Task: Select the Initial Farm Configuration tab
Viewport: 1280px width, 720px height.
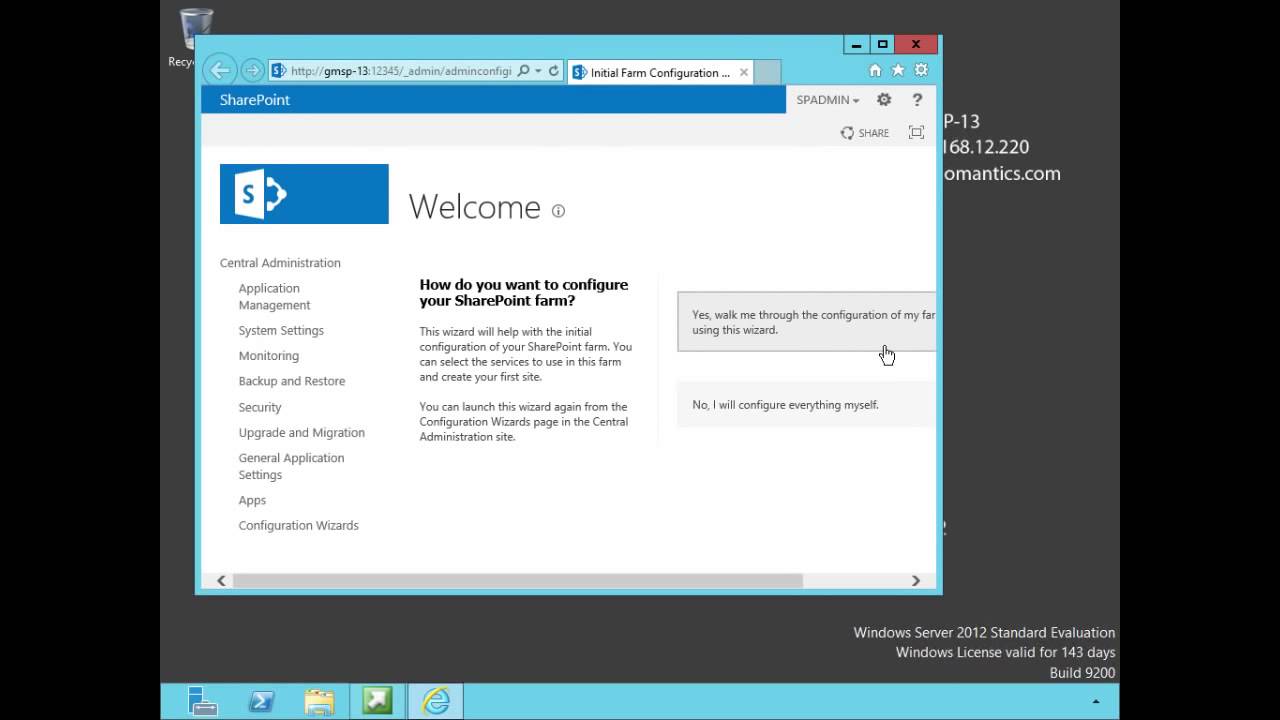Action: coord(660,72)
